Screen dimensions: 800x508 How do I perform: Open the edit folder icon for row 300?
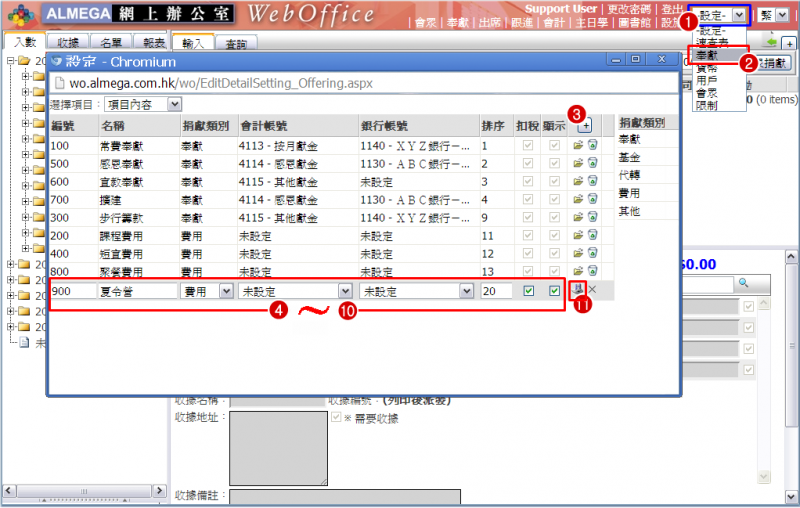578,217
